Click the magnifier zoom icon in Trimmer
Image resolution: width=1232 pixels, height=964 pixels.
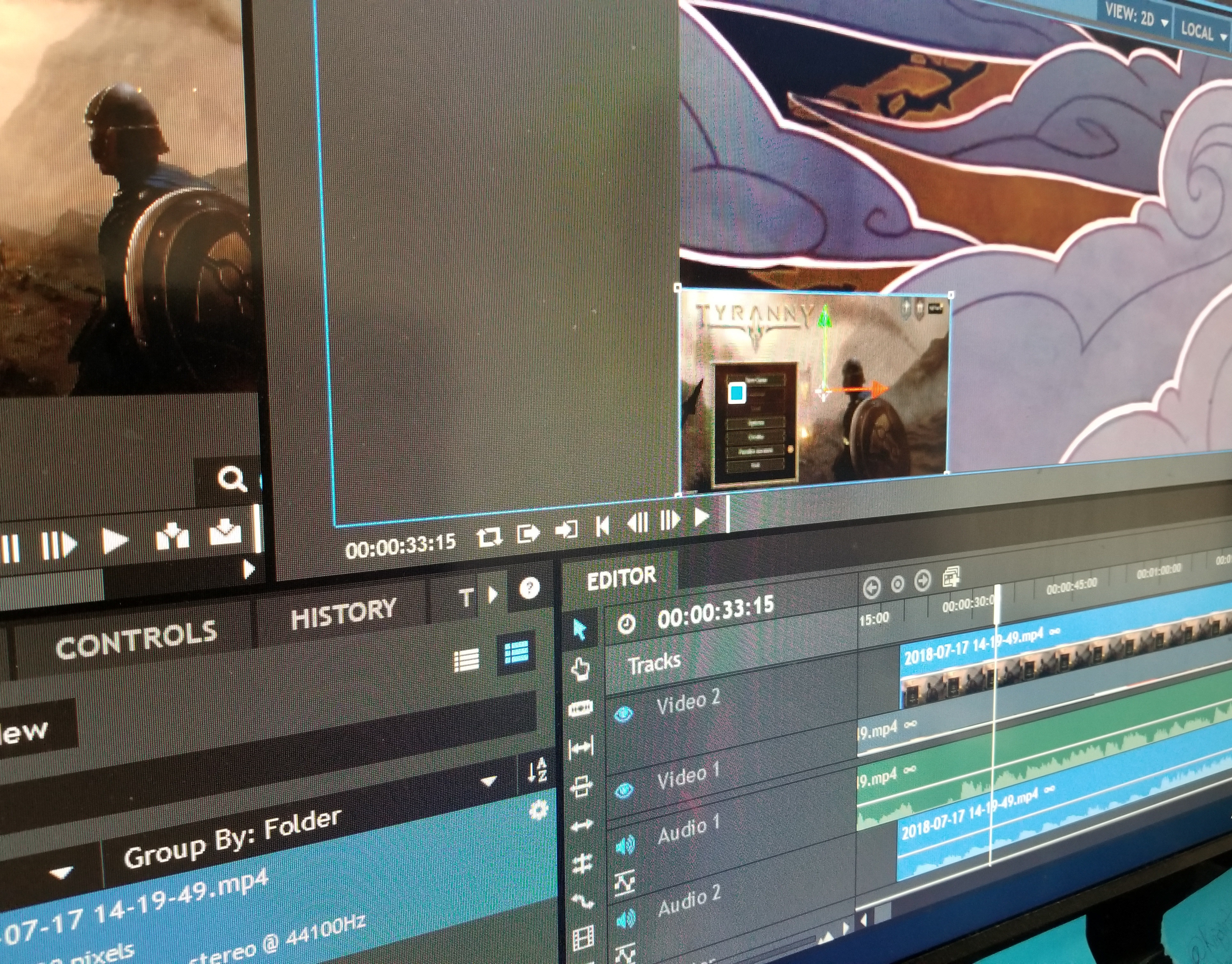pyautogui.click(x=231, y=480)
